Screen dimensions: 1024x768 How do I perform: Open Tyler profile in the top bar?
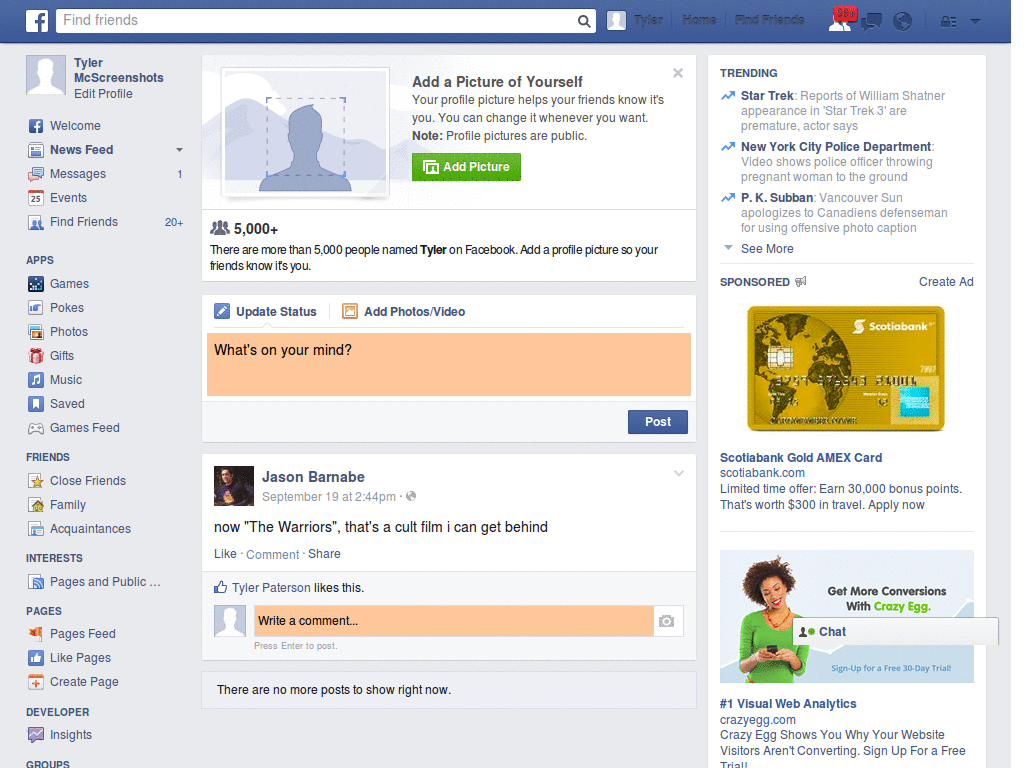tap(635, 21)
